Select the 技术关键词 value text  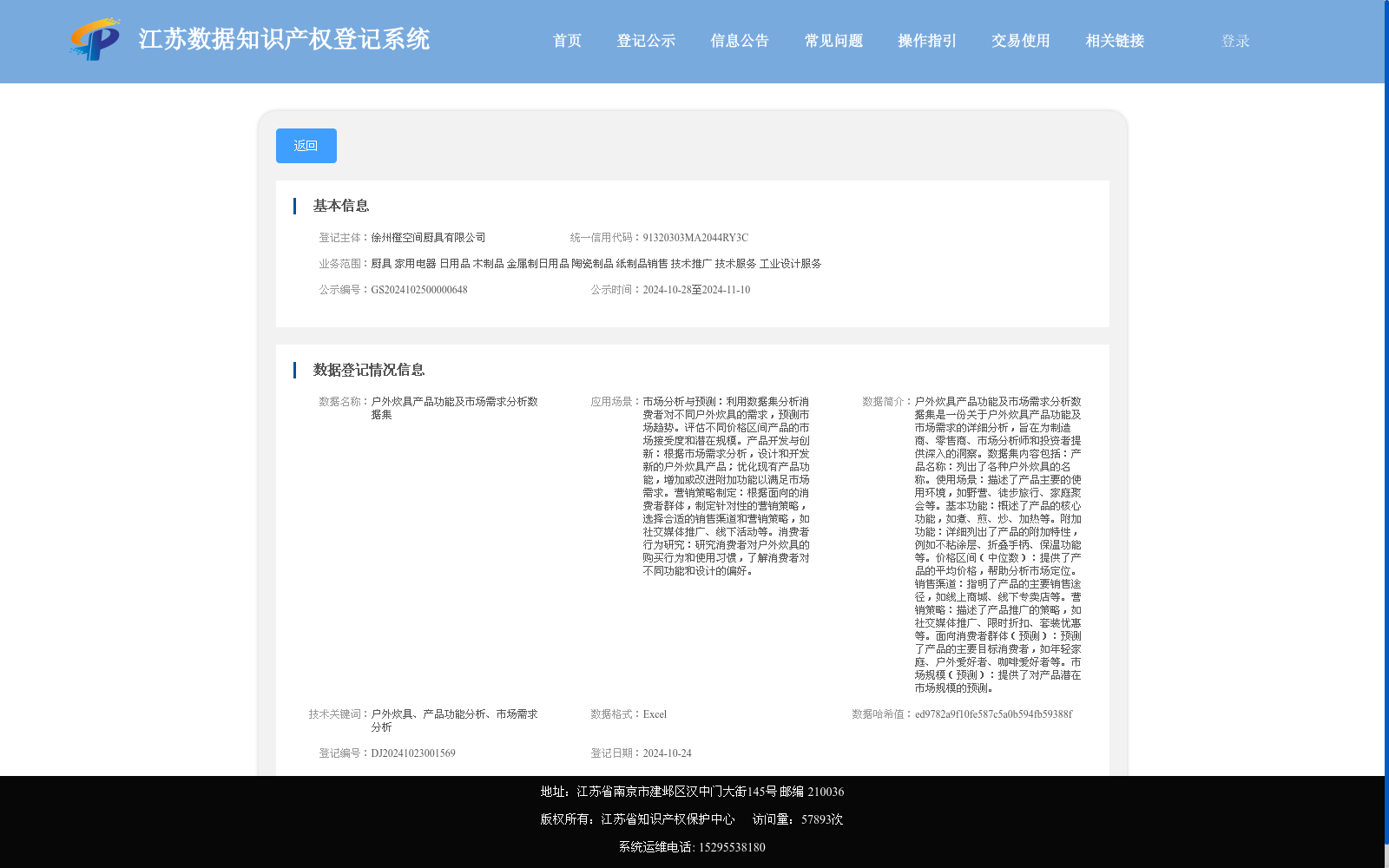click(454, 720)
